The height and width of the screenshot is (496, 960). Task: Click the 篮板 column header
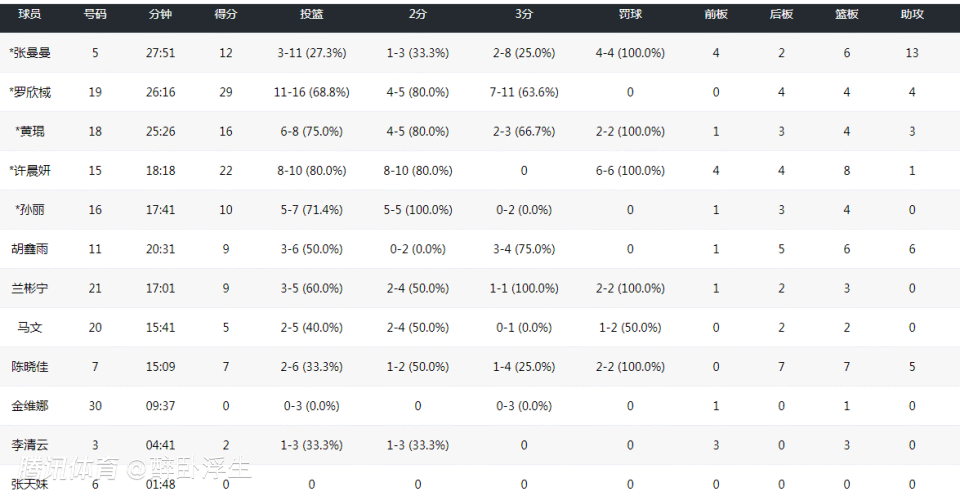pos(847,15)
